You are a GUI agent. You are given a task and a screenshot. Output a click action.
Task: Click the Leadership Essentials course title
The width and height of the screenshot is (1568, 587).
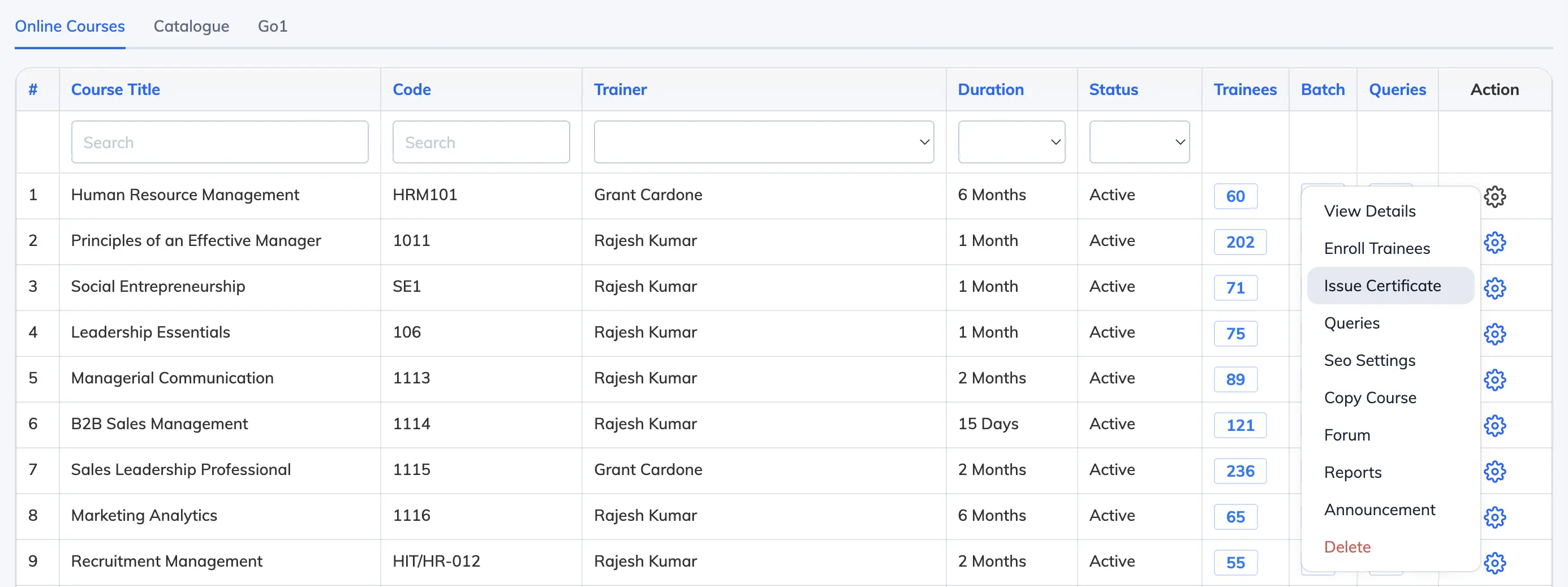click(150, 332)
